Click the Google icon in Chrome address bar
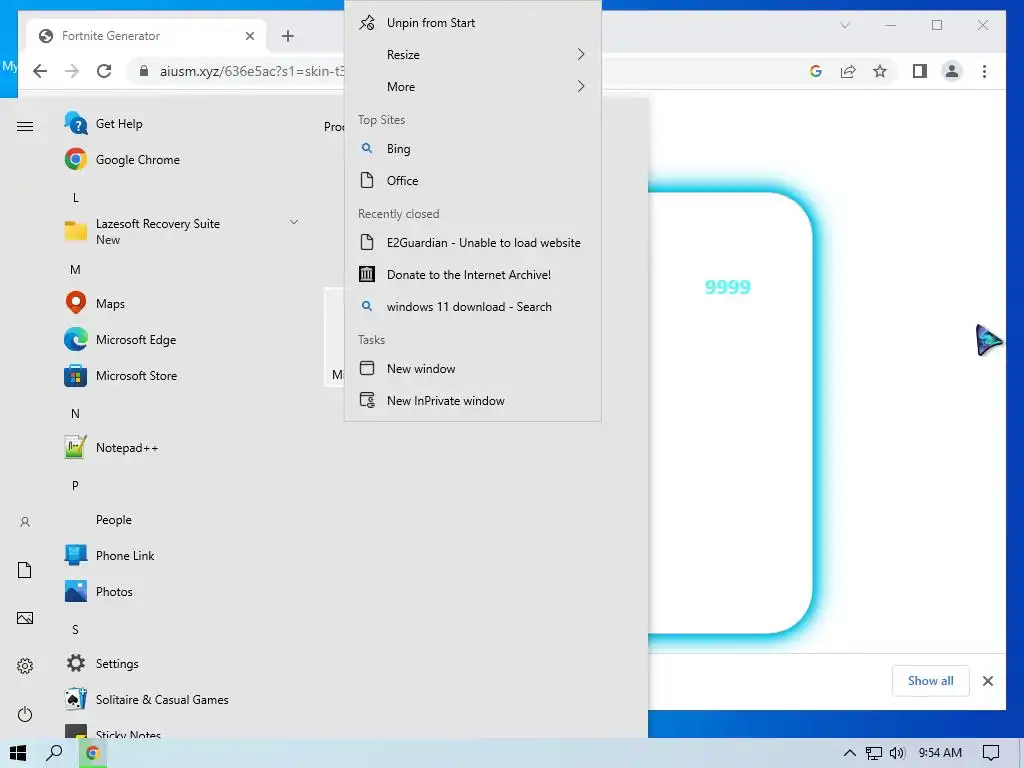This screenshot has height=768, width=1024. click(x=816, y=71)
